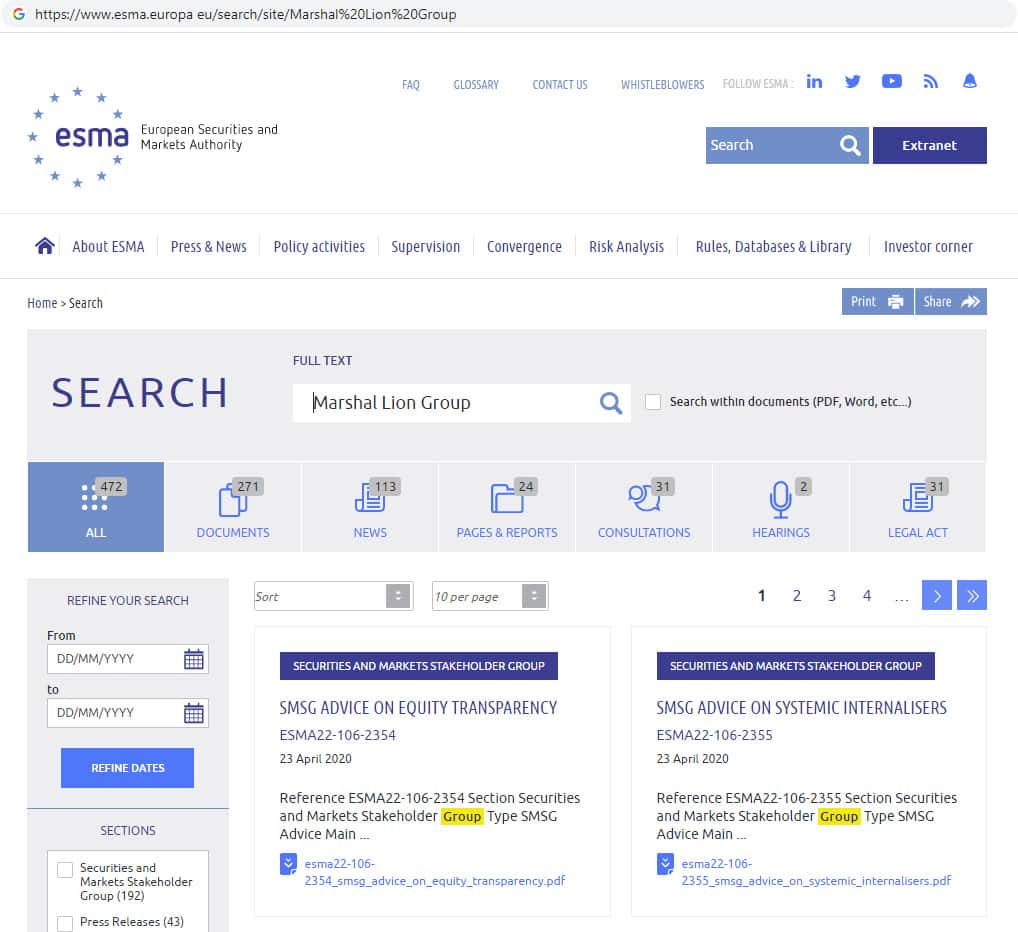Open the Rules, Databases & Library menu
Viewport: 1018px width, 932px height.
773,246
